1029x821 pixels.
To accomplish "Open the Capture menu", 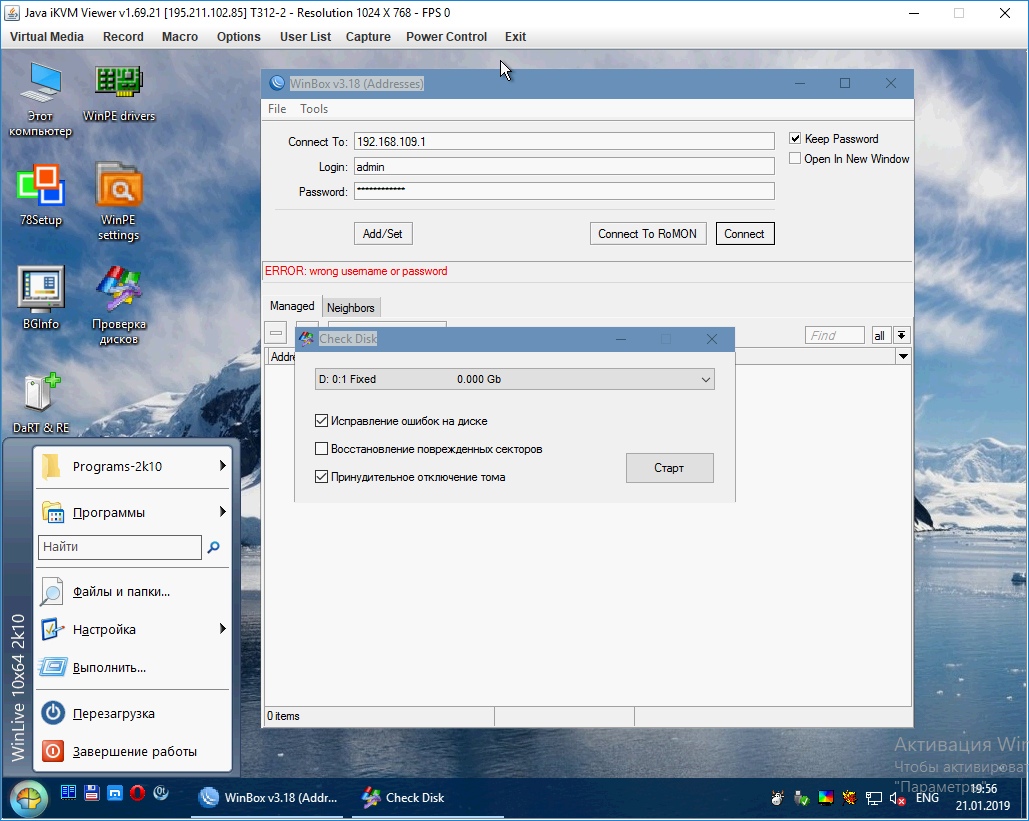I will (368, 37).
